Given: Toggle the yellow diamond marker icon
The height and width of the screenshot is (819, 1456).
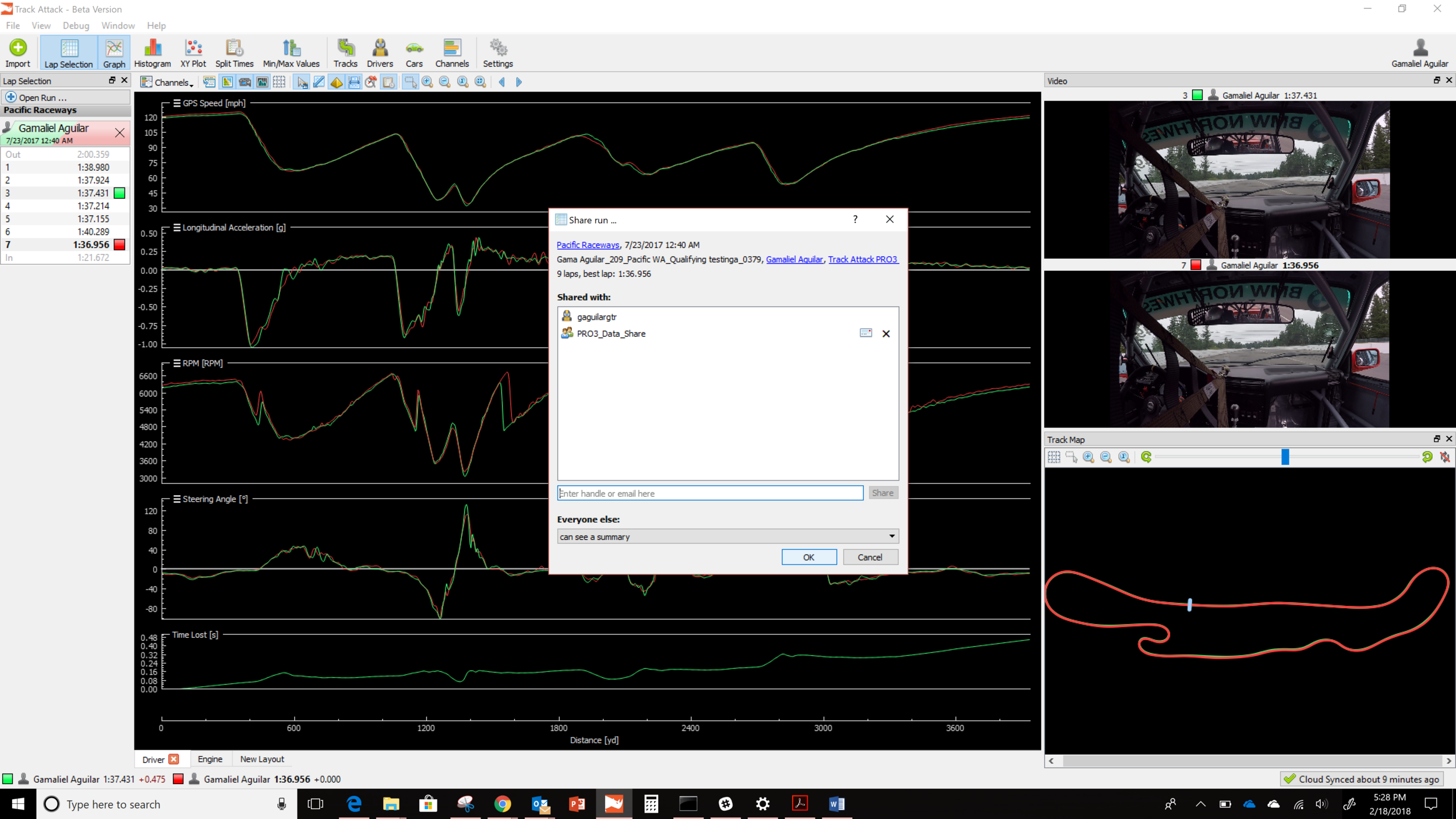Looking at the screenshot, I should tap(336, 82).
